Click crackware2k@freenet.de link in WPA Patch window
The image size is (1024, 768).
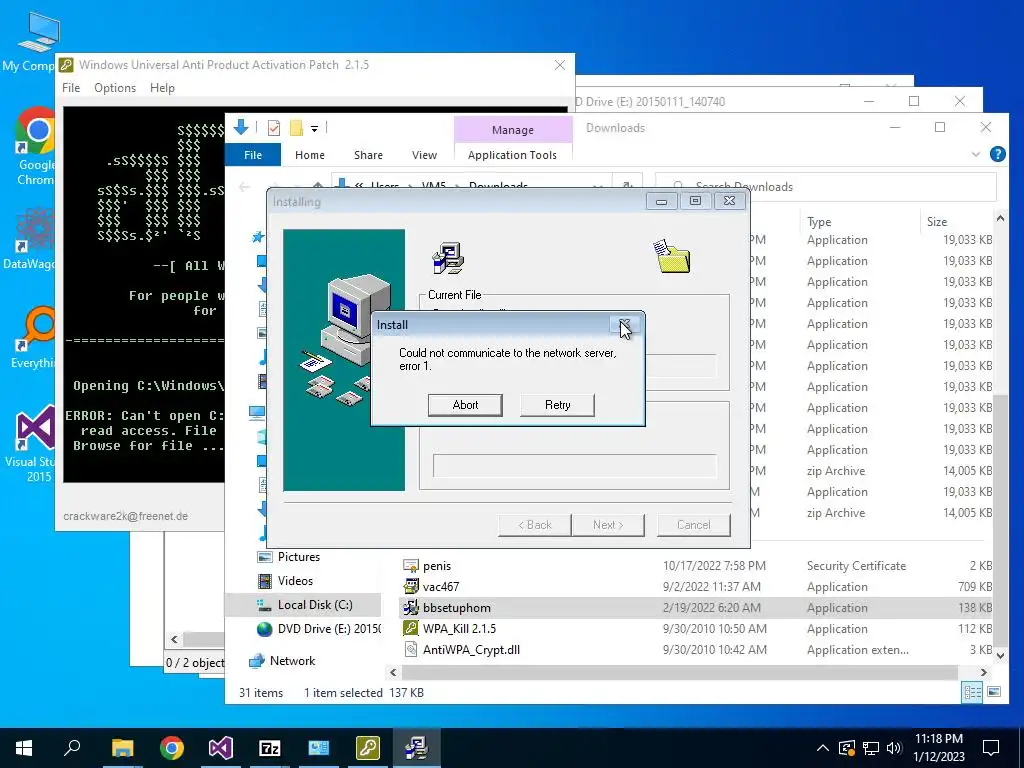coord(125,516)
